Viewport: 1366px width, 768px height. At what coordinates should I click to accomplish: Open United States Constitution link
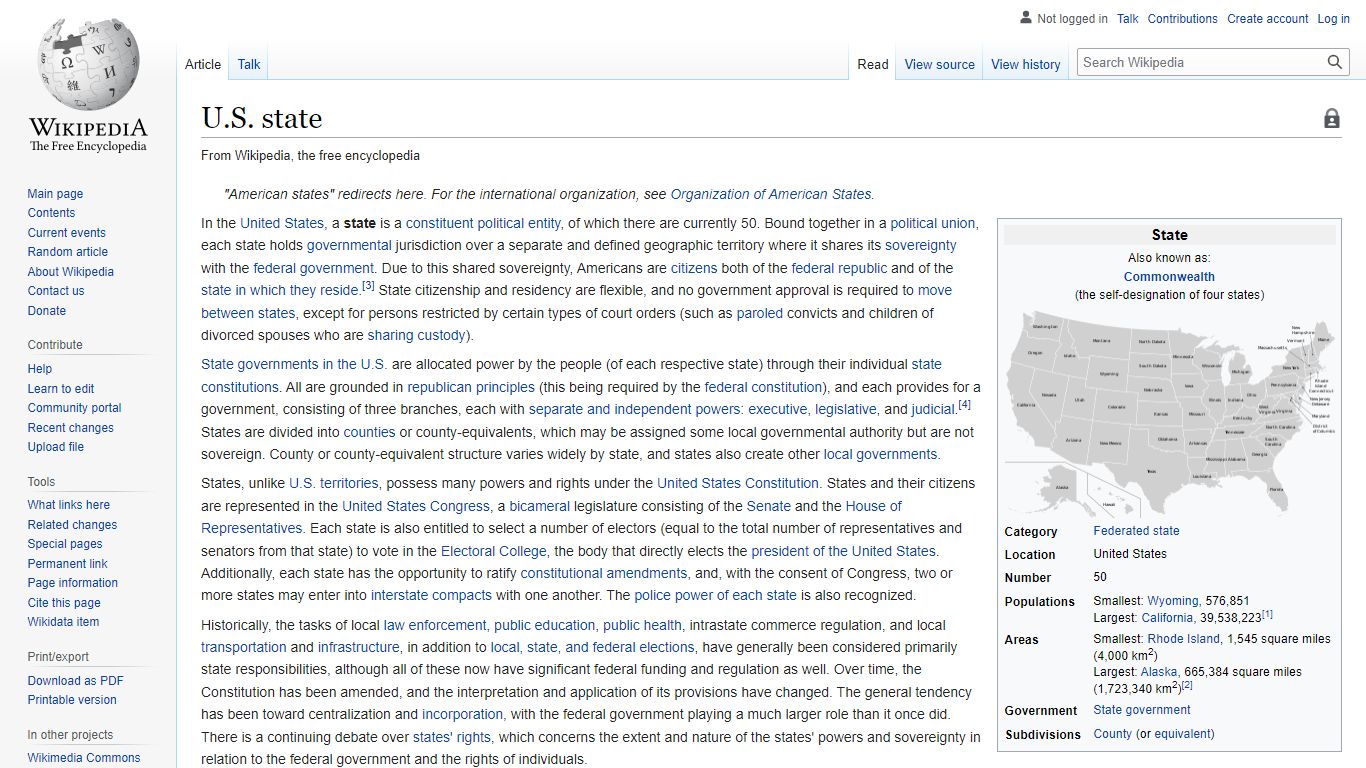coord(738,483)
